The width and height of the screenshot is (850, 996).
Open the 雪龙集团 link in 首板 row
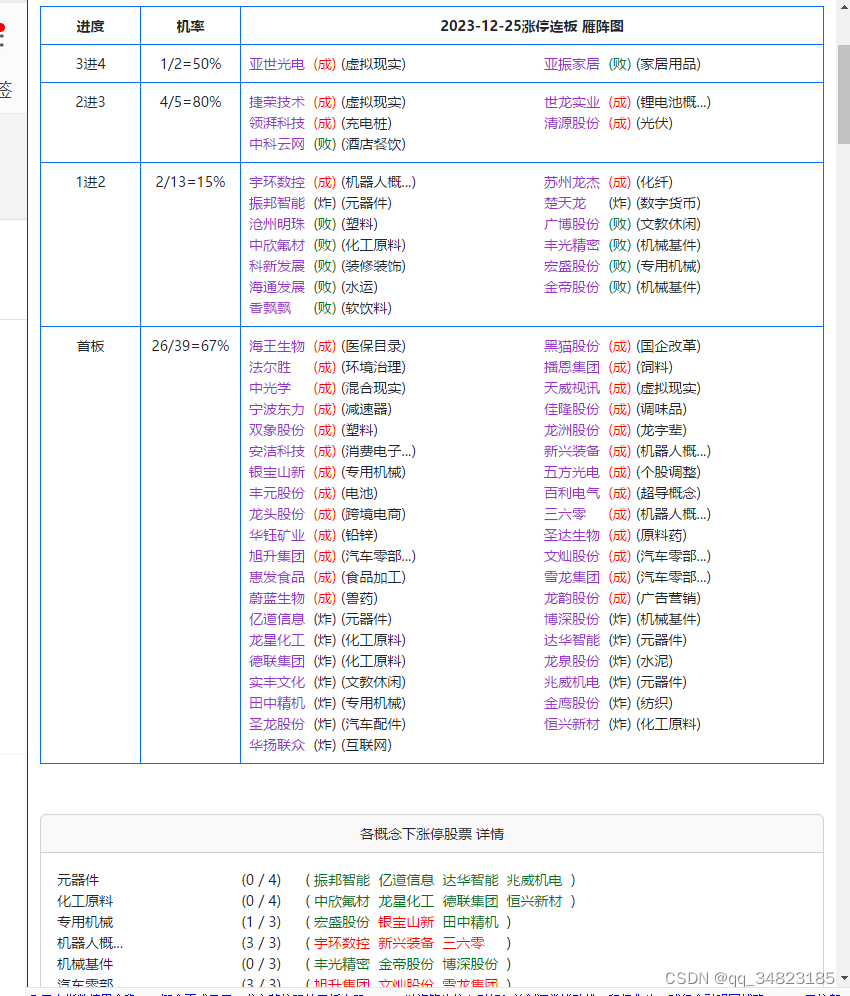click(x=571, y=577)
